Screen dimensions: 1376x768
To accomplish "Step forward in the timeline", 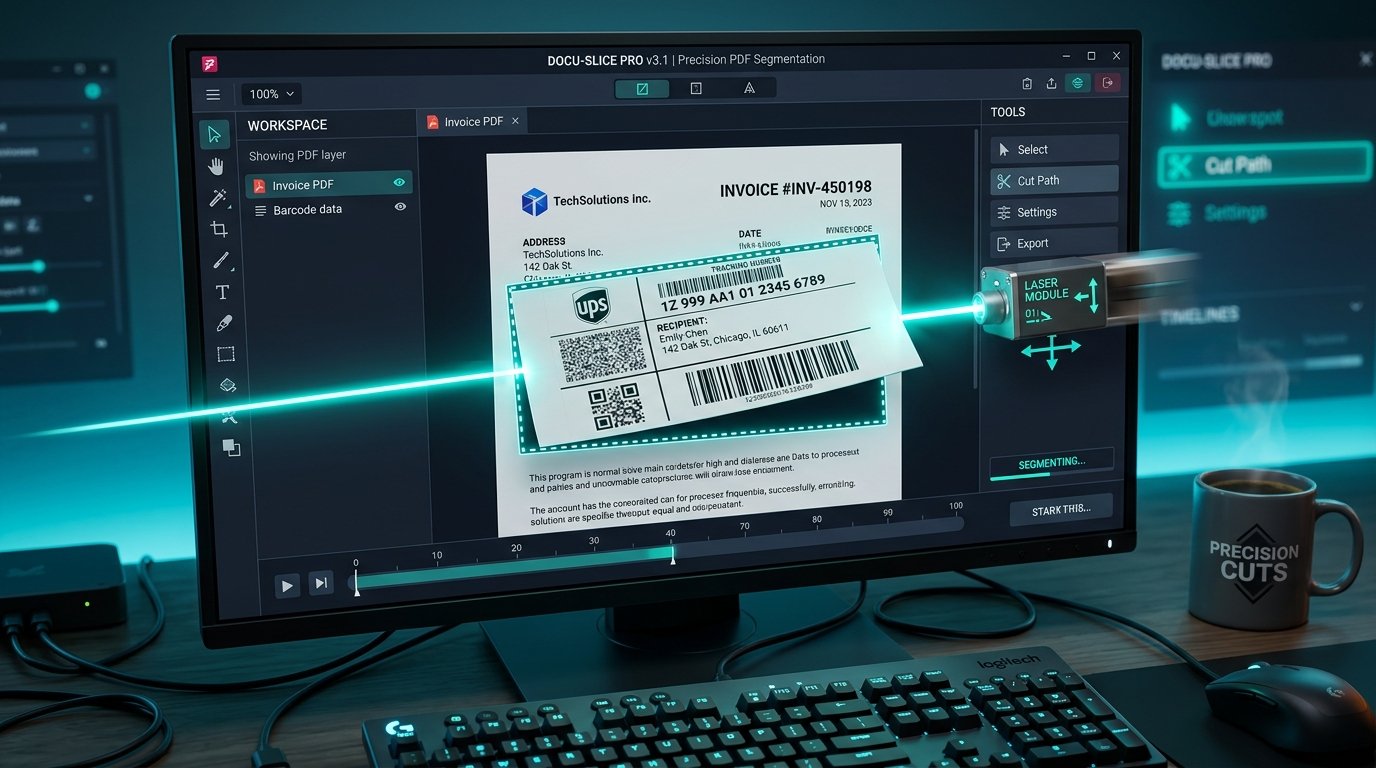I will (x=320, y=583).
